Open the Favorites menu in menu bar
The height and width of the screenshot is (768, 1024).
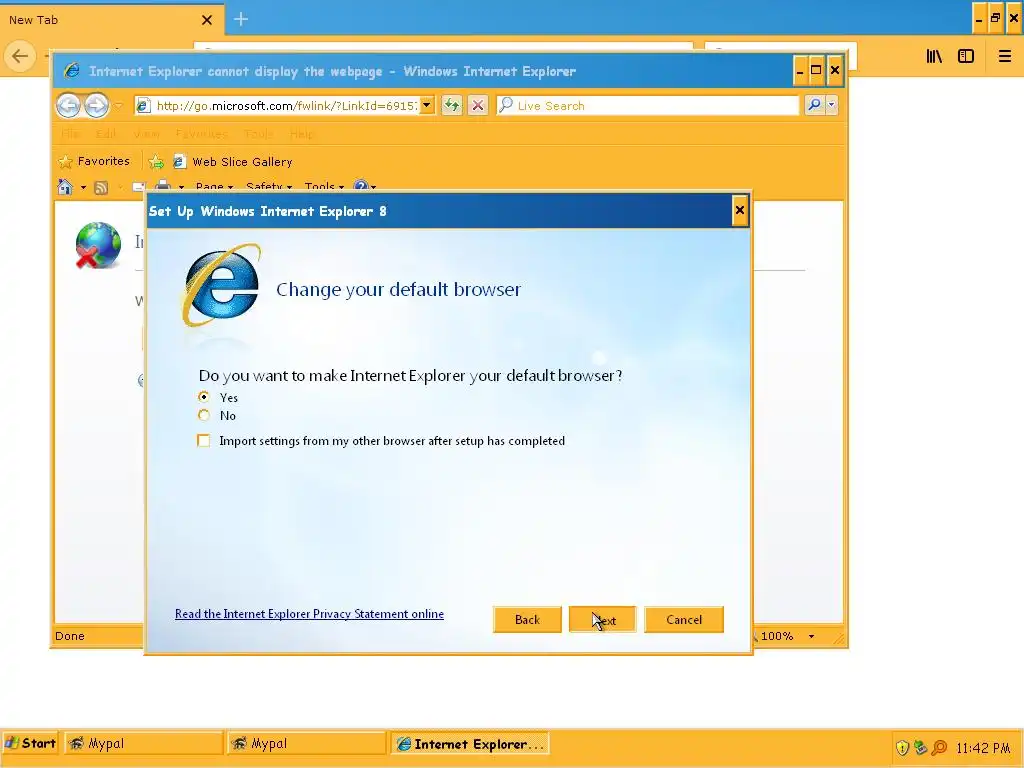pos(201,134)
